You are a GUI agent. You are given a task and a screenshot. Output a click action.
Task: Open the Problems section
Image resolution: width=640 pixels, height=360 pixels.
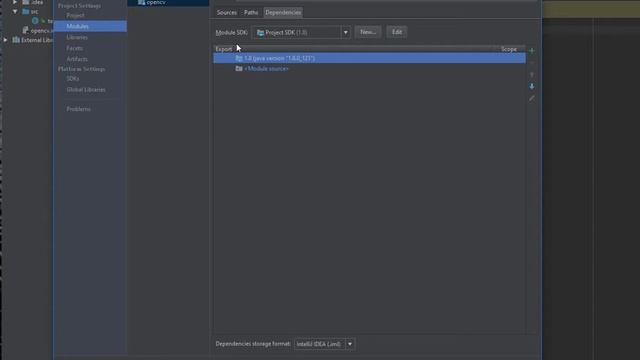click(78, 109)
